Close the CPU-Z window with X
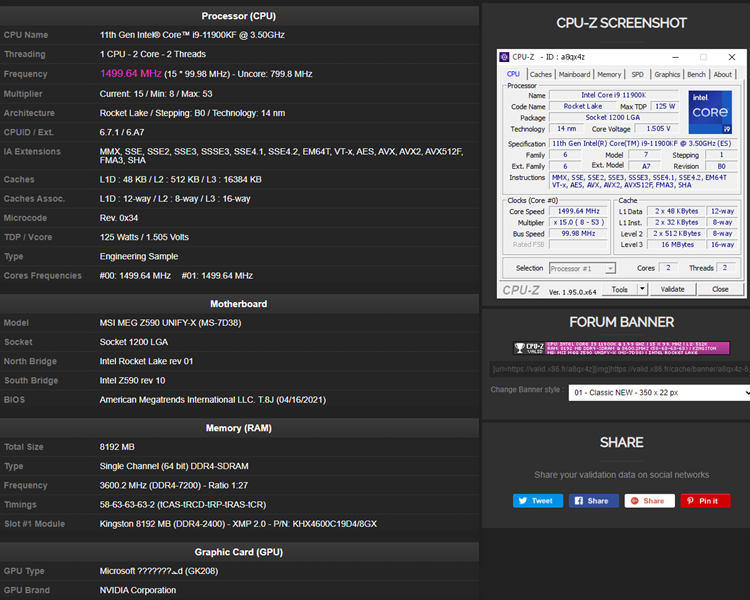The height and width of the screenshot is (600, 750). (731, 57)
